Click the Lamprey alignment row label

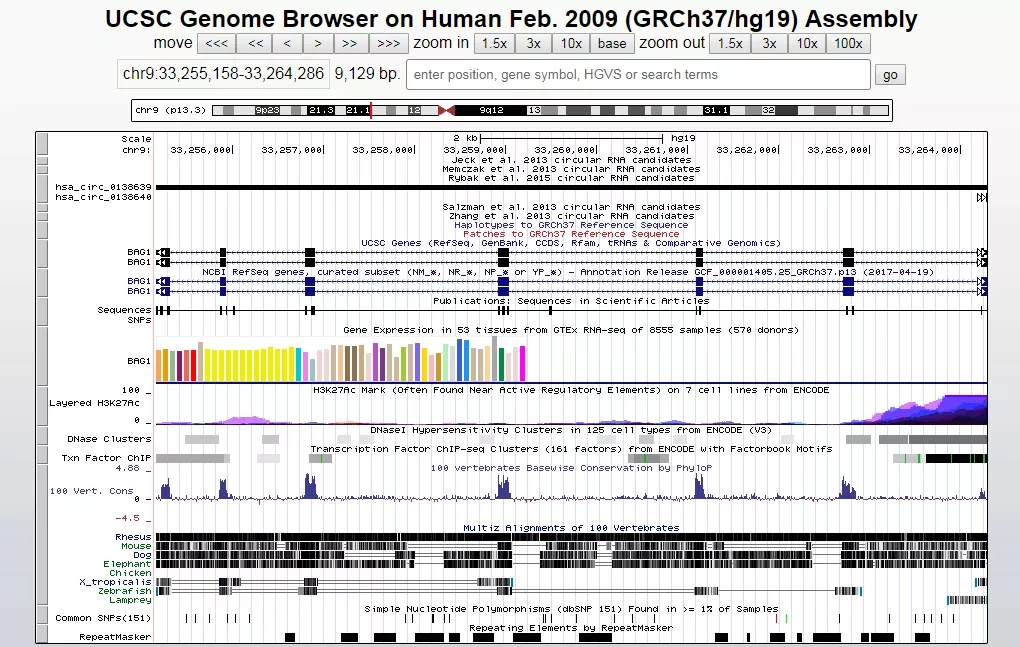point(130,601)
